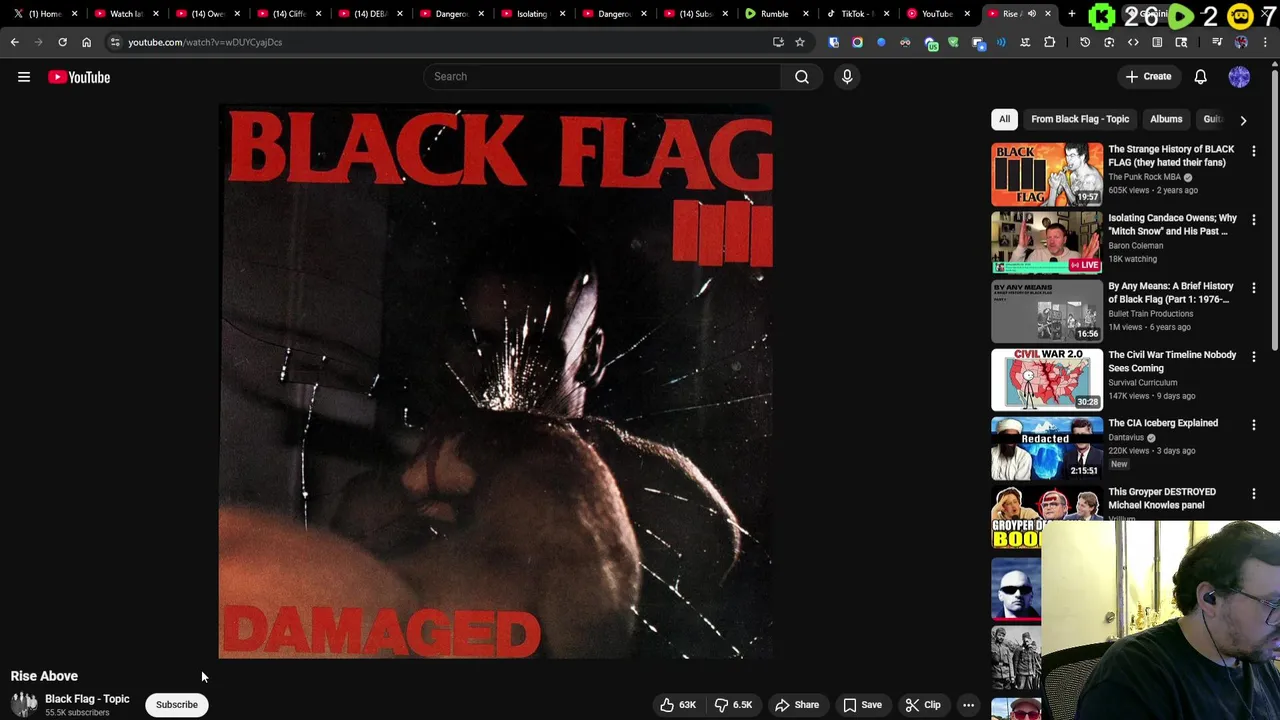Mute the Rise Above tab audio icon
The height and width of the screenshot is (720, 1280).
[1032, 14]
